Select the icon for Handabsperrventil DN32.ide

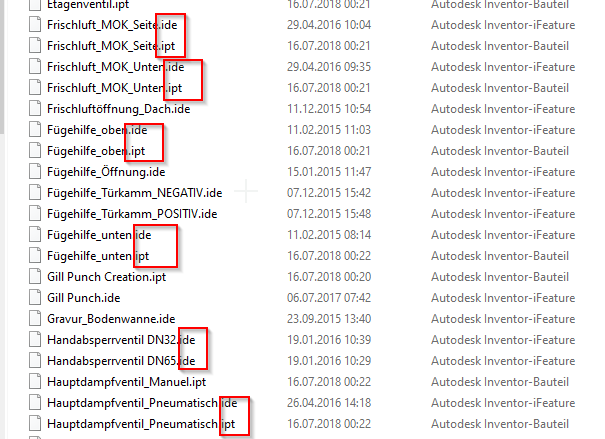coord(35,340)
